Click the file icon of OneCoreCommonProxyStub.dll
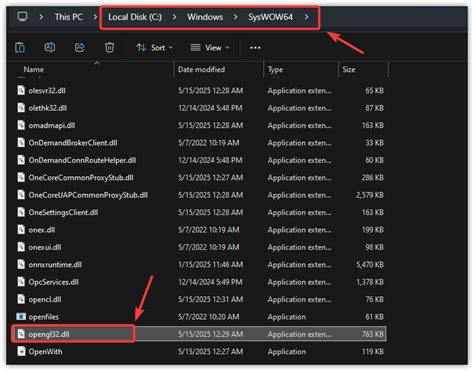Image resolution: width=474 pixels, height=371 pixels. pos(21,177)
